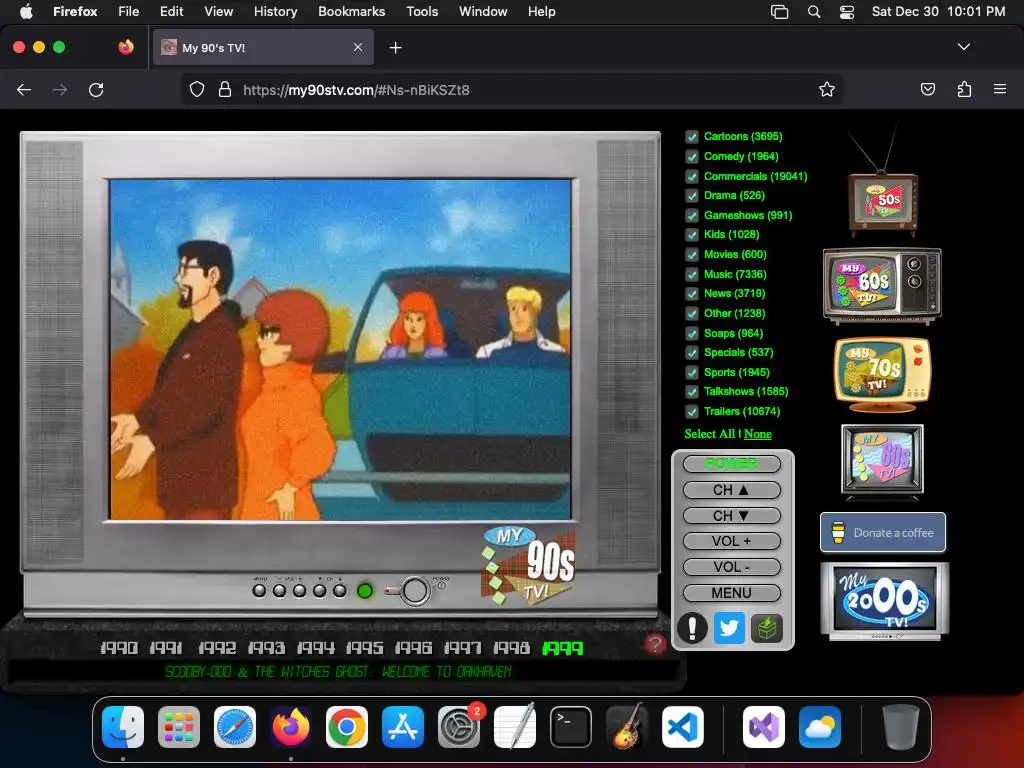The image size is (1024, 768).
Task: Click the shield tracking protection icon
Action: [x=197, y=89]
